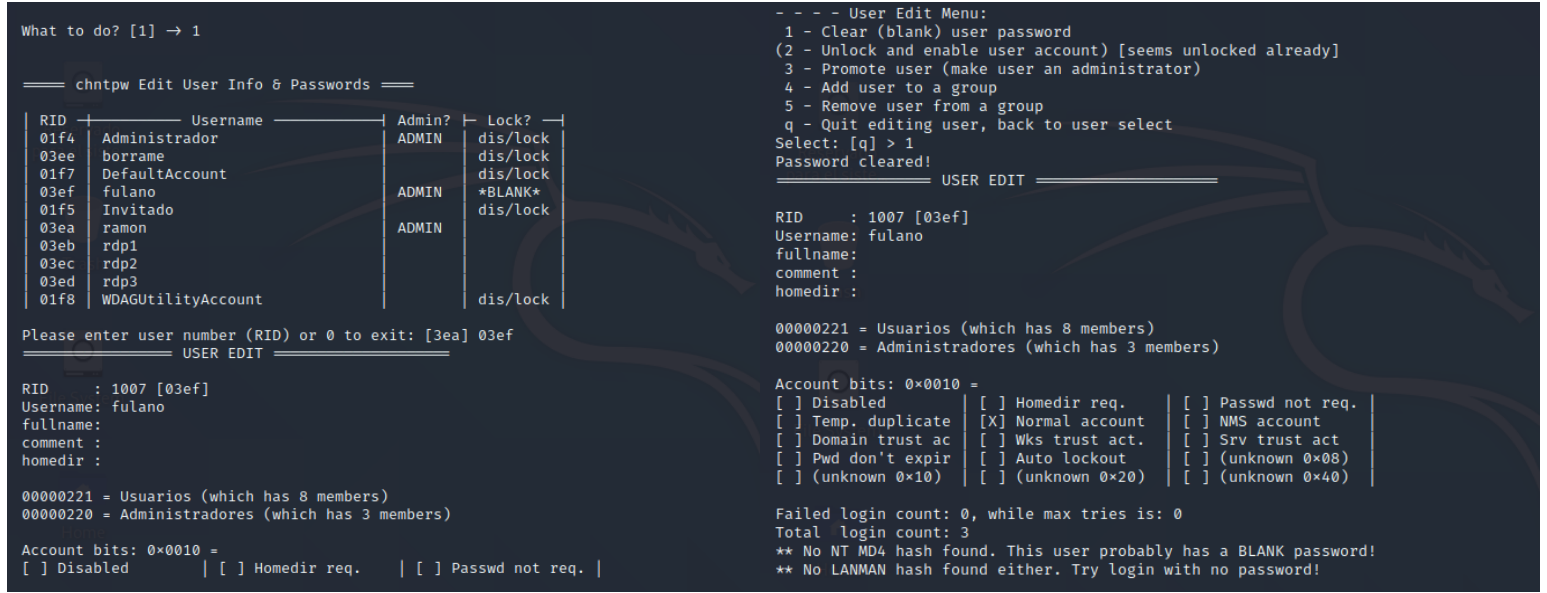The height and width of the screenshot is (593, 1547).
Task: Click the user number RID entry prompt
Action: [x=267, y=335]
